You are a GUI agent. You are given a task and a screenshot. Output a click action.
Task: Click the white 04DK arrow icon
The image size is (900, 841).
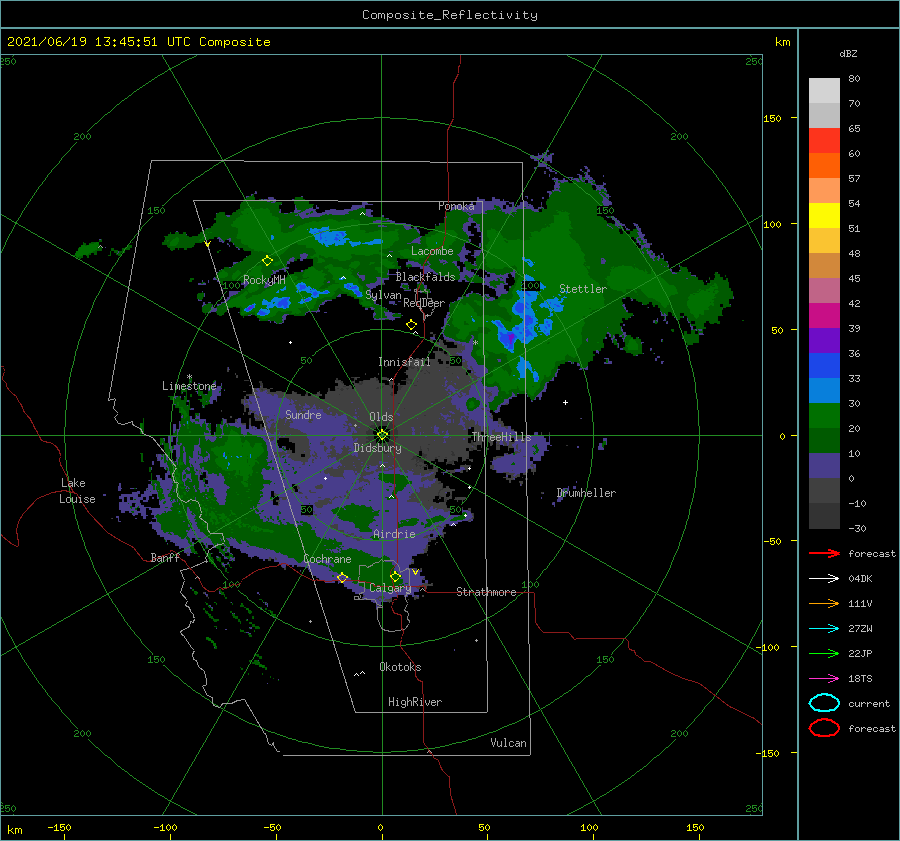[x=824, y=579]
